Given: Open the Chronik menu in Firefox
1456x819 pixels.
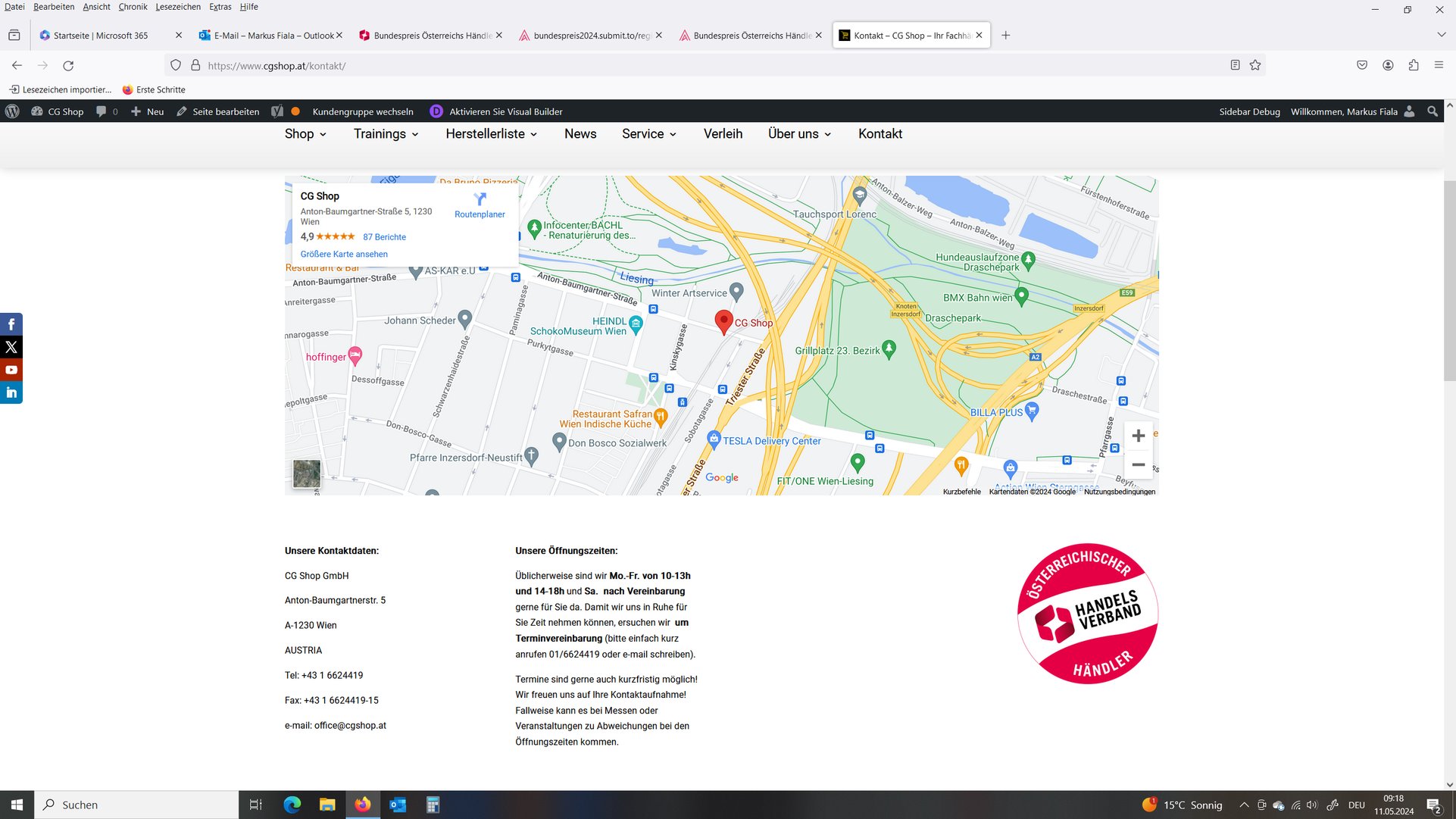Looking at the screenshot, I should (x=133, y=7).
